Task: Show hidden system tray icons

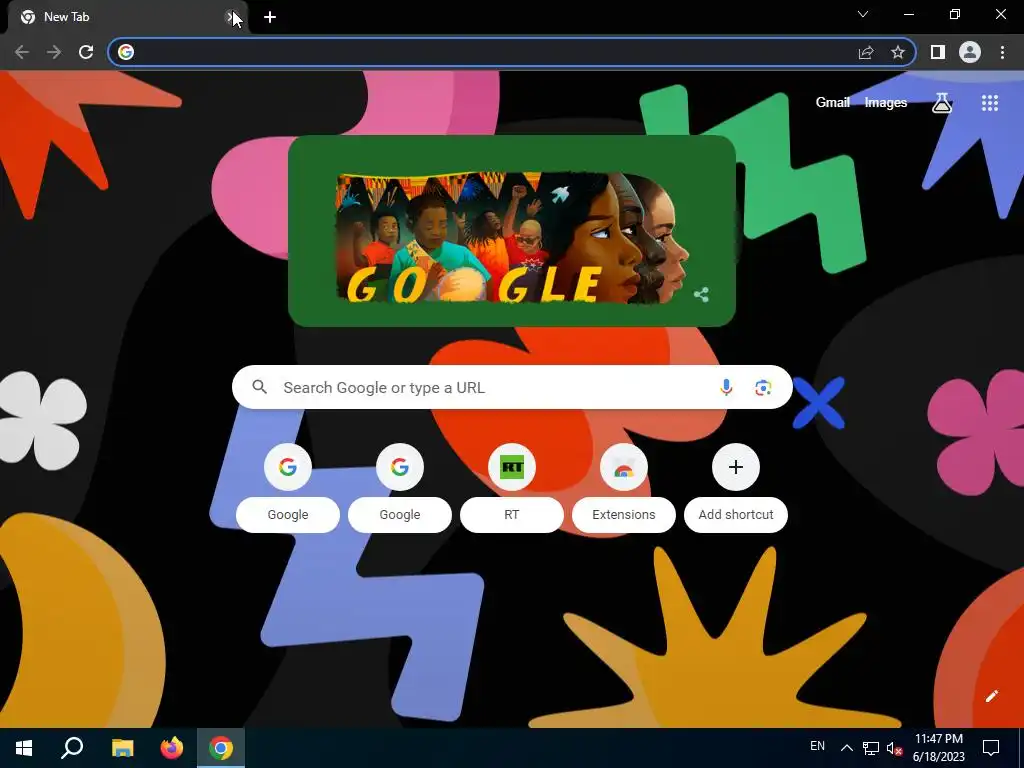Action: pos(846,748)
